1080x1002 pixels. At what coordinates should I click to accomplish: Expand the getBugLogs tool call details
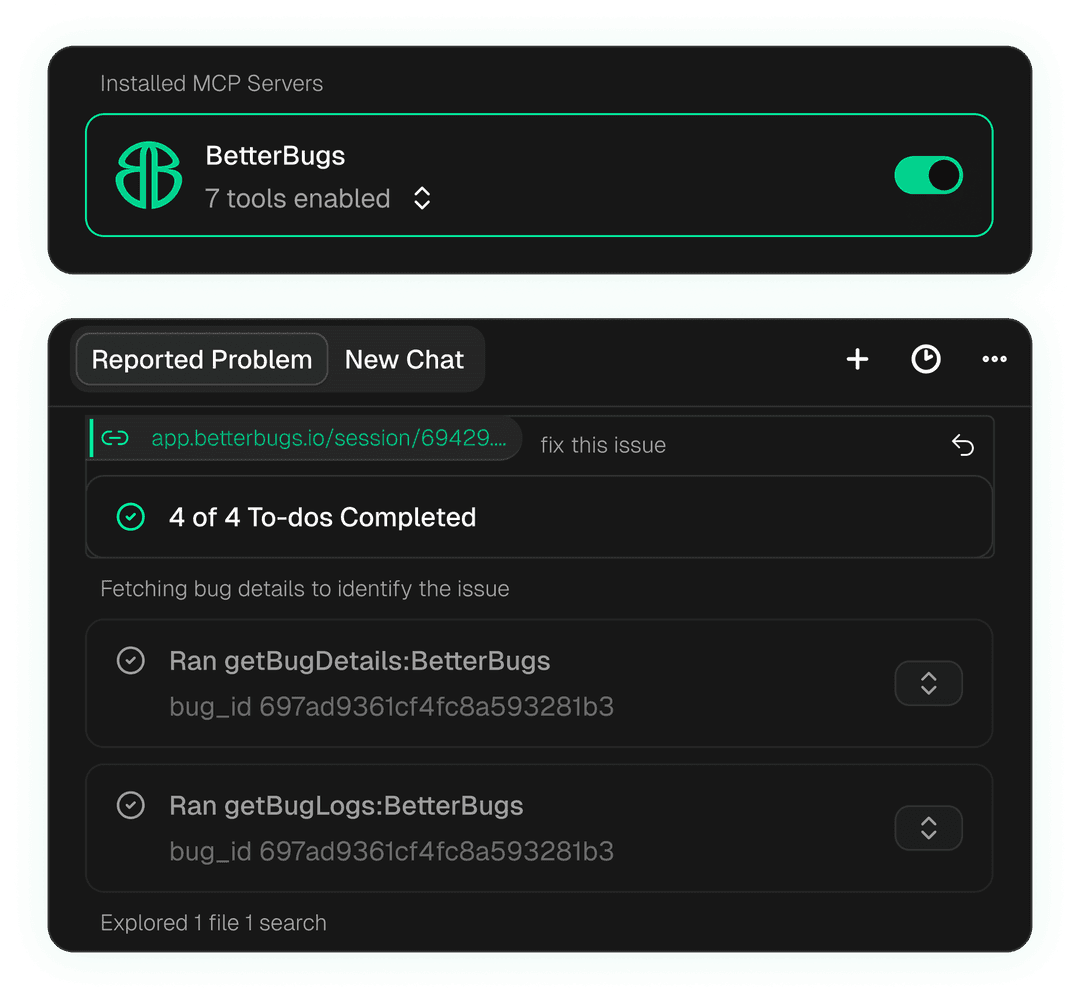tap(928, 828)
